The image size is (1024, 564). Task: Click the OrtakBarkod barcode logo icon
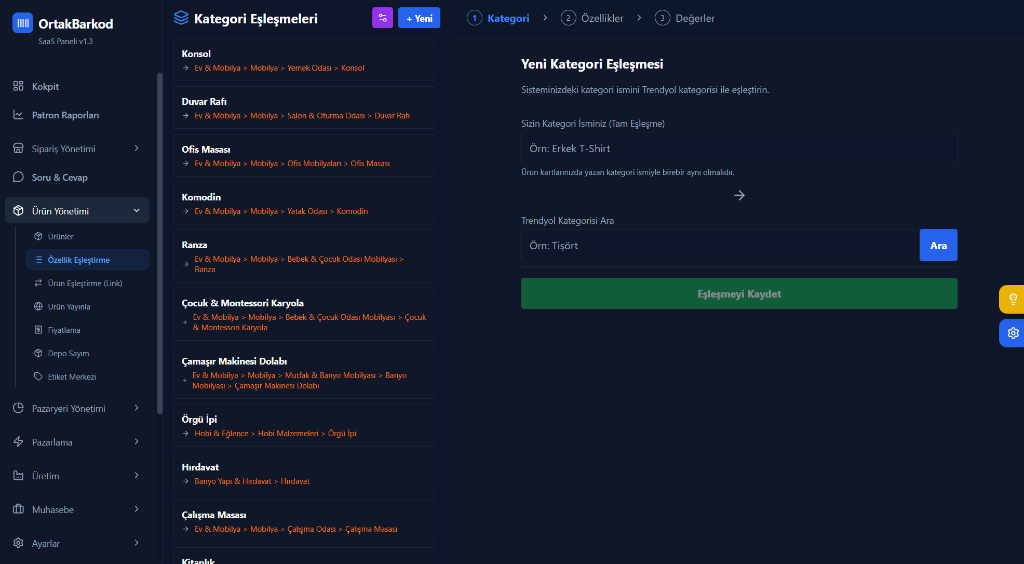click(x=22, y=23)
